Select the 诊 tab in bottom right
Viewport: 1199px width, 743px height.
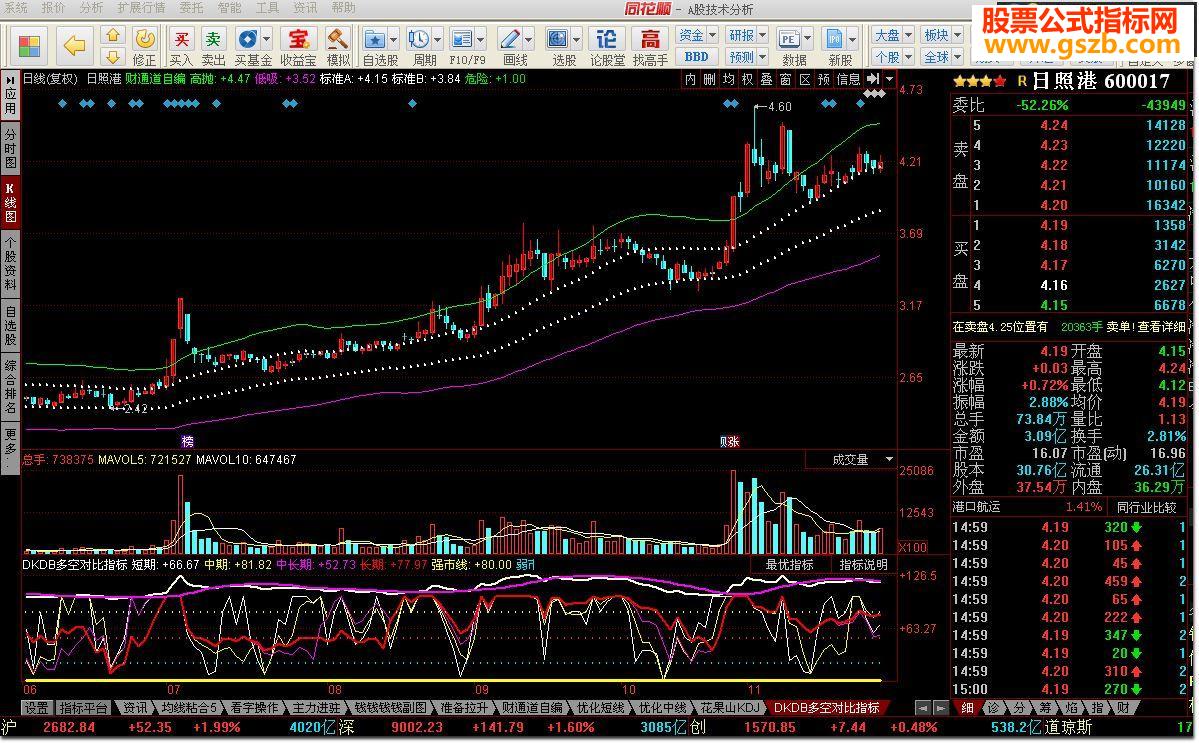[x=993, y=708]
